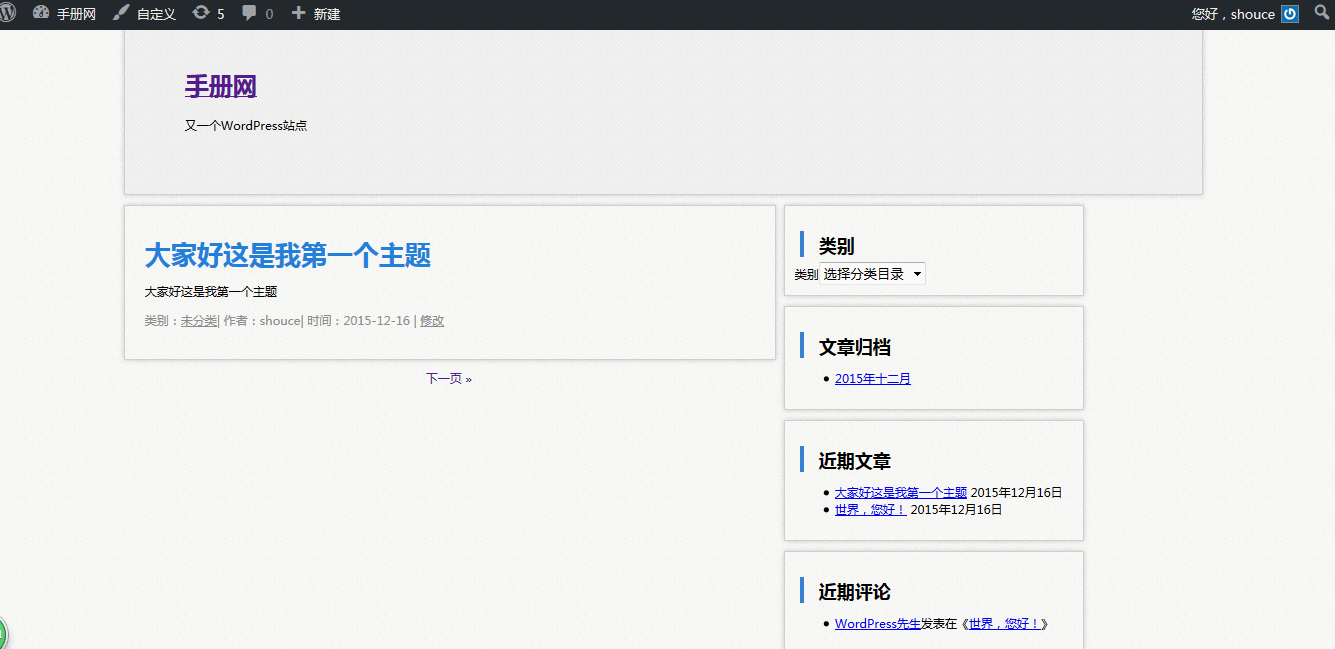
Task: Click the WordPress先生 commenter link
Action: click(x=877, y=624)
